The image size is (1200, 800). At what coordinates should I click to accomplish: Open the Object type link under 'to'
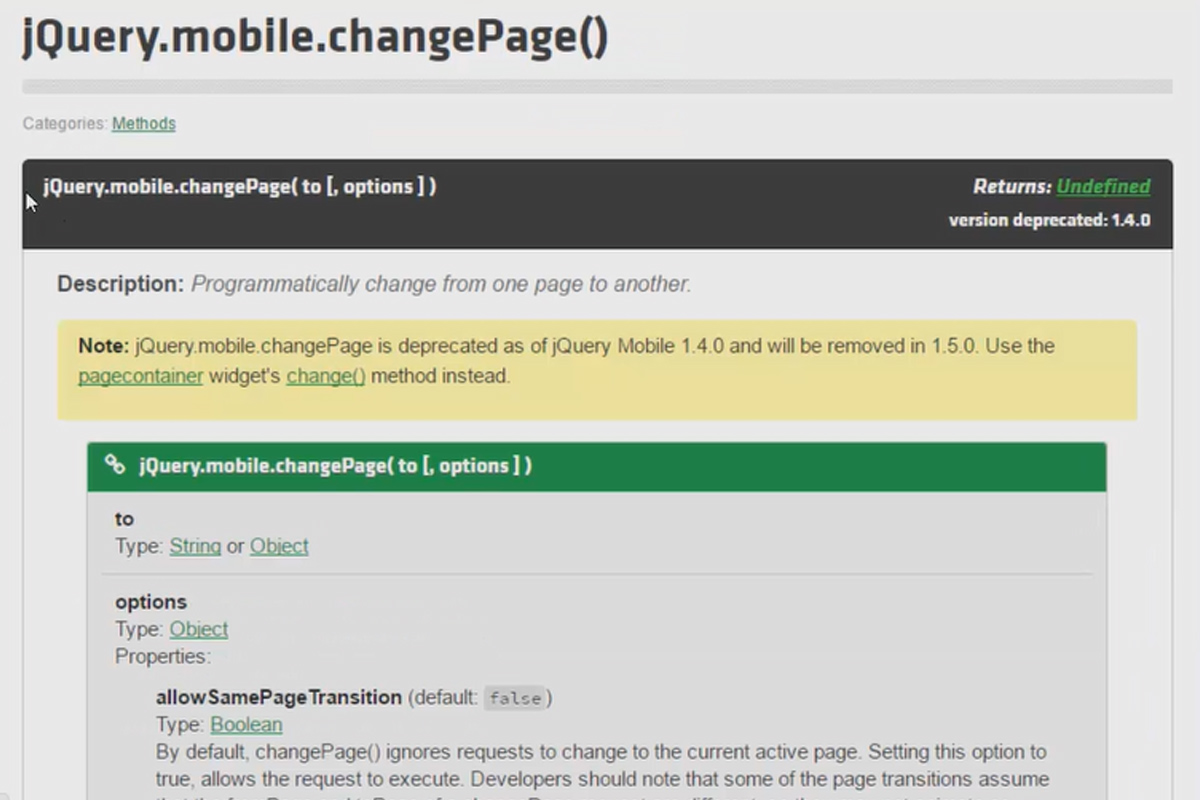[x=279, y=546]
